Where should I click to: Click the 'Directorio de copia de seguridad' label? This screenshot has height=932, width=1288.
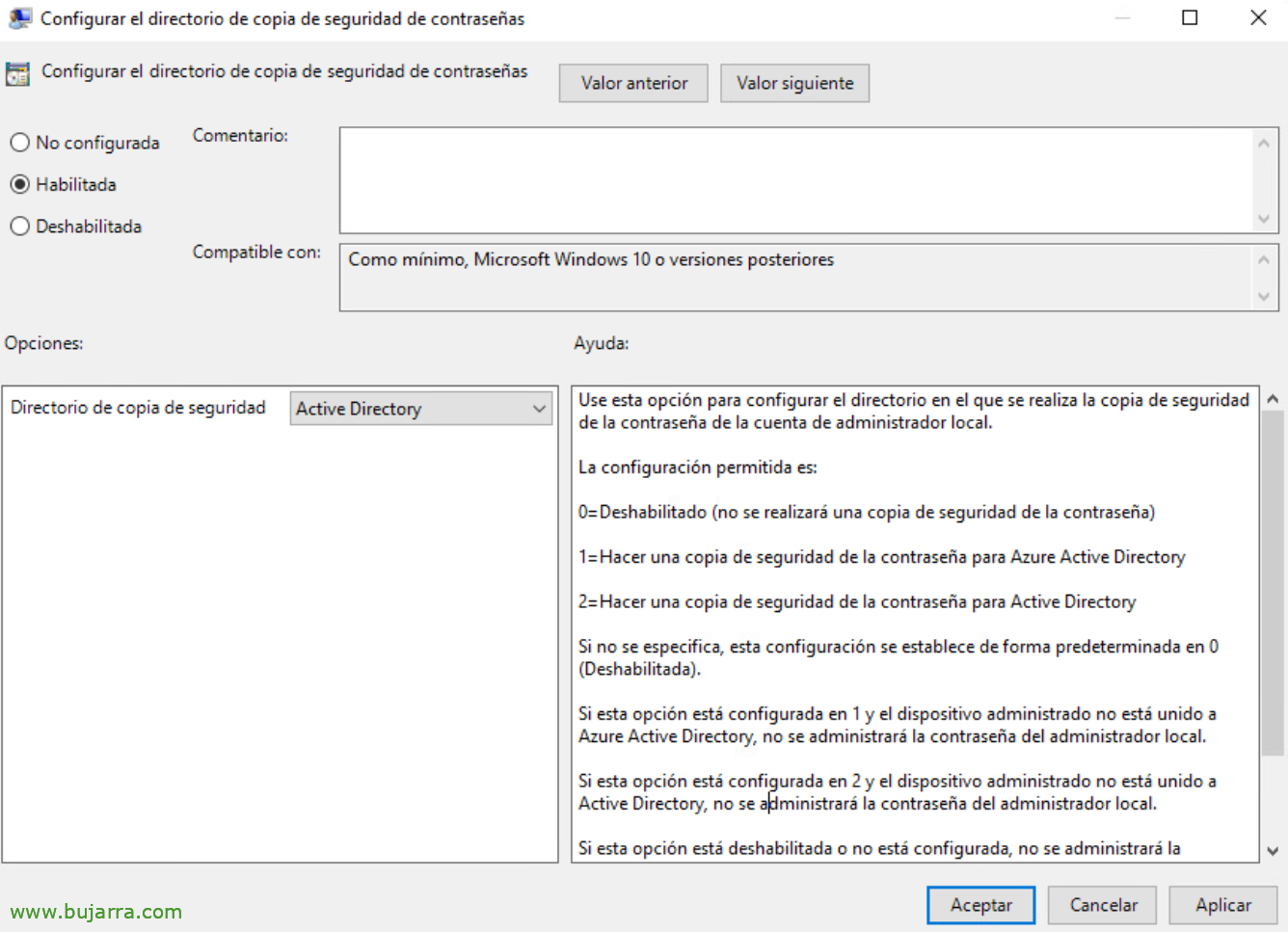click(138, 408)
